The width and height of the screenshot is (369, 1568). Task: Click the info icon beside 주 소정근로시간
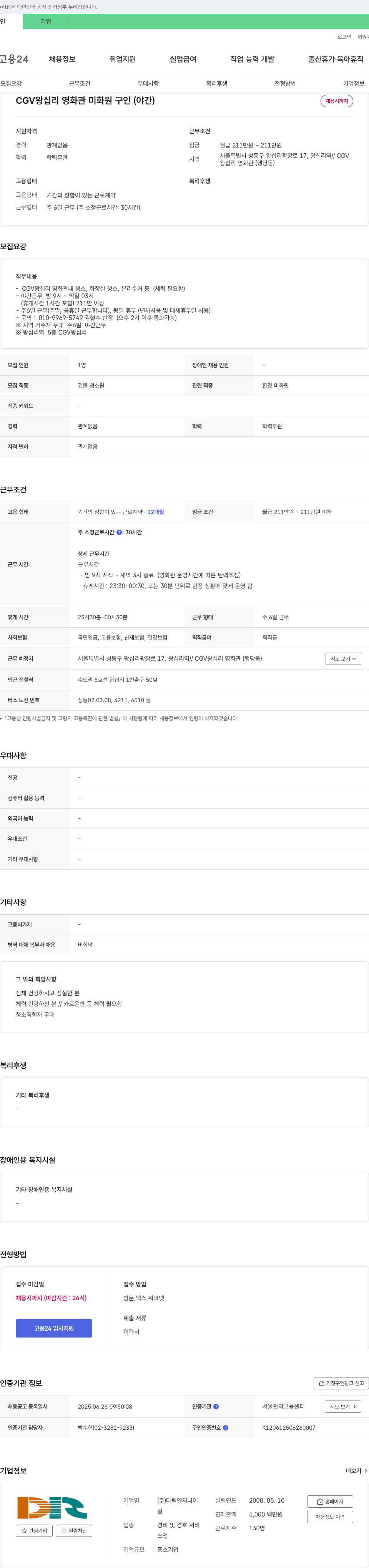point(119,533)
